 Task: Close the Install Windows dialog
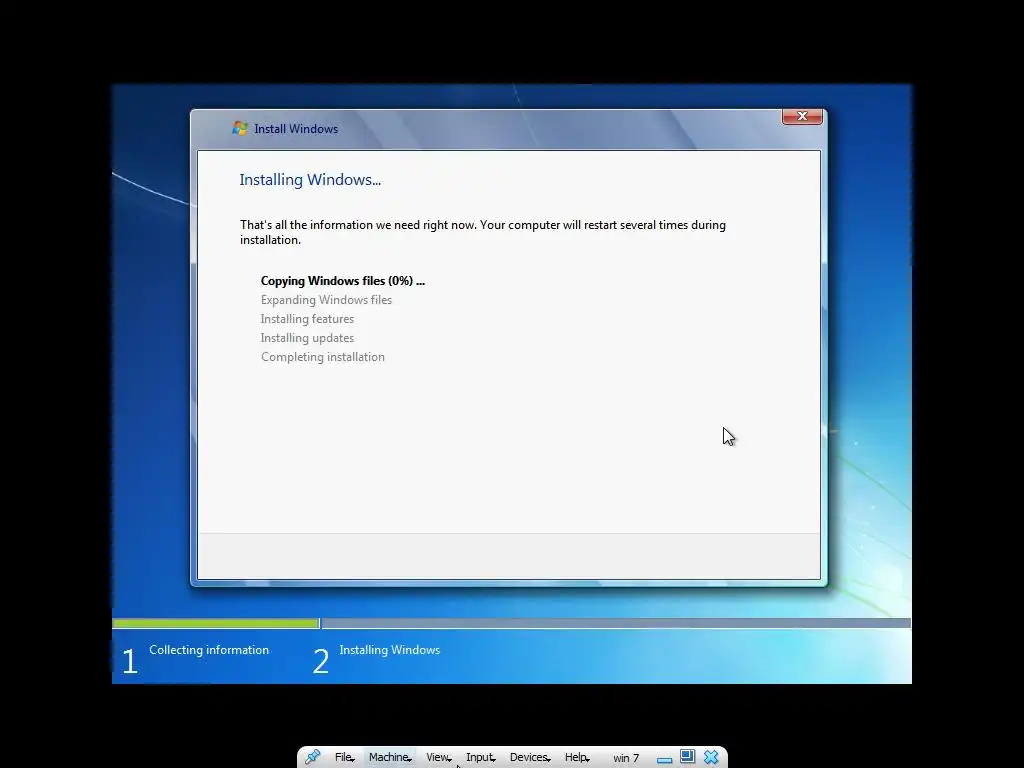pos(802,116)
